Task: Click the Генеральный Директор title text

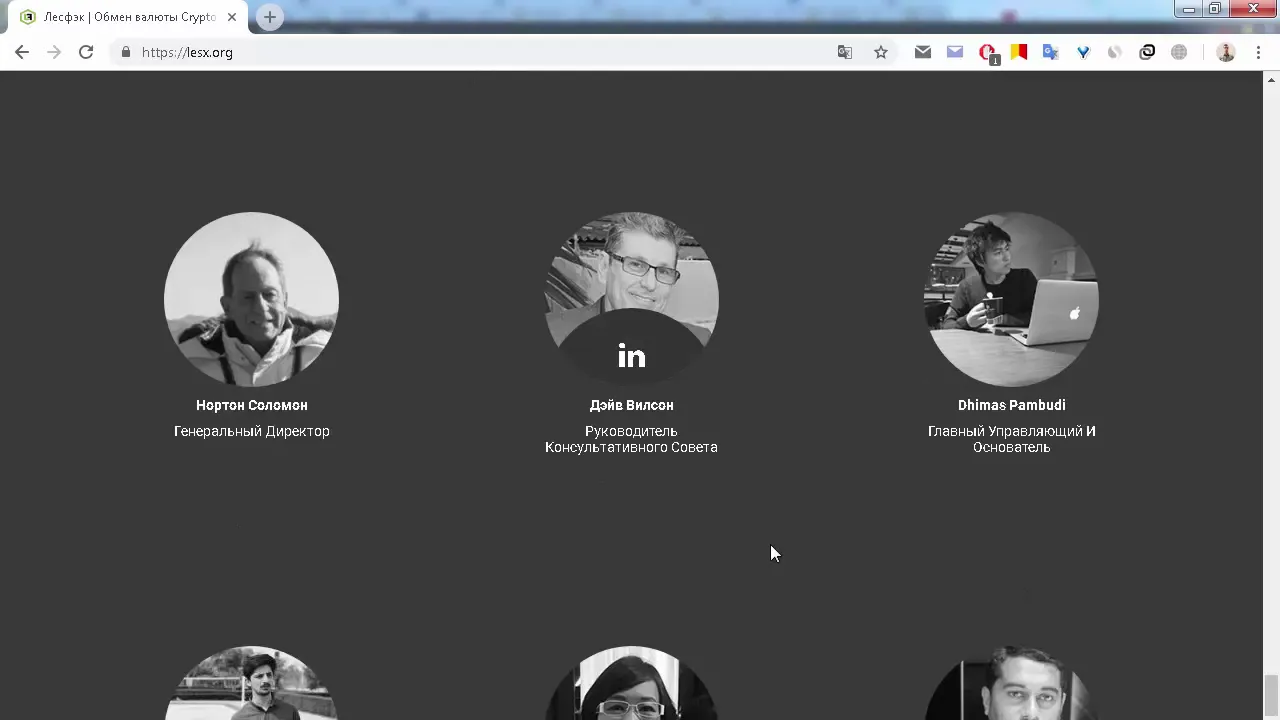Action: click(x=252, y=431)
